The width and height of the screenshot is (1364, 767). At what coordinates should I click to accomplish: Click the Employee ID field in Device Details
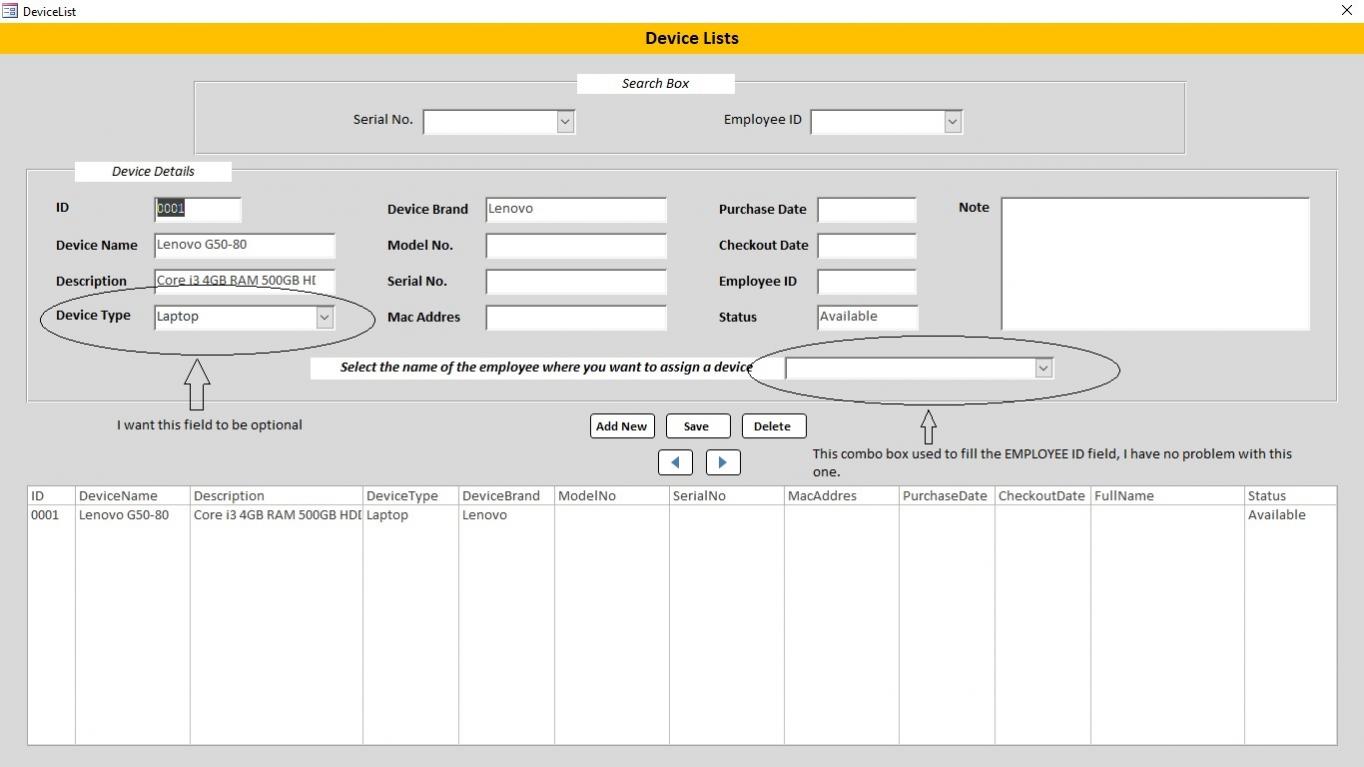(867, 281)
